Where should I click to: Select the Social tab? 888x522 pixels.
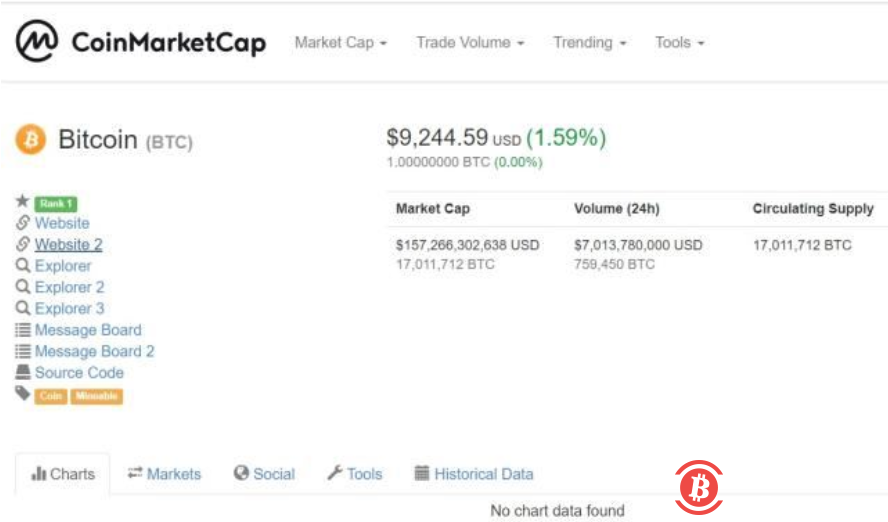coord(264,474)
